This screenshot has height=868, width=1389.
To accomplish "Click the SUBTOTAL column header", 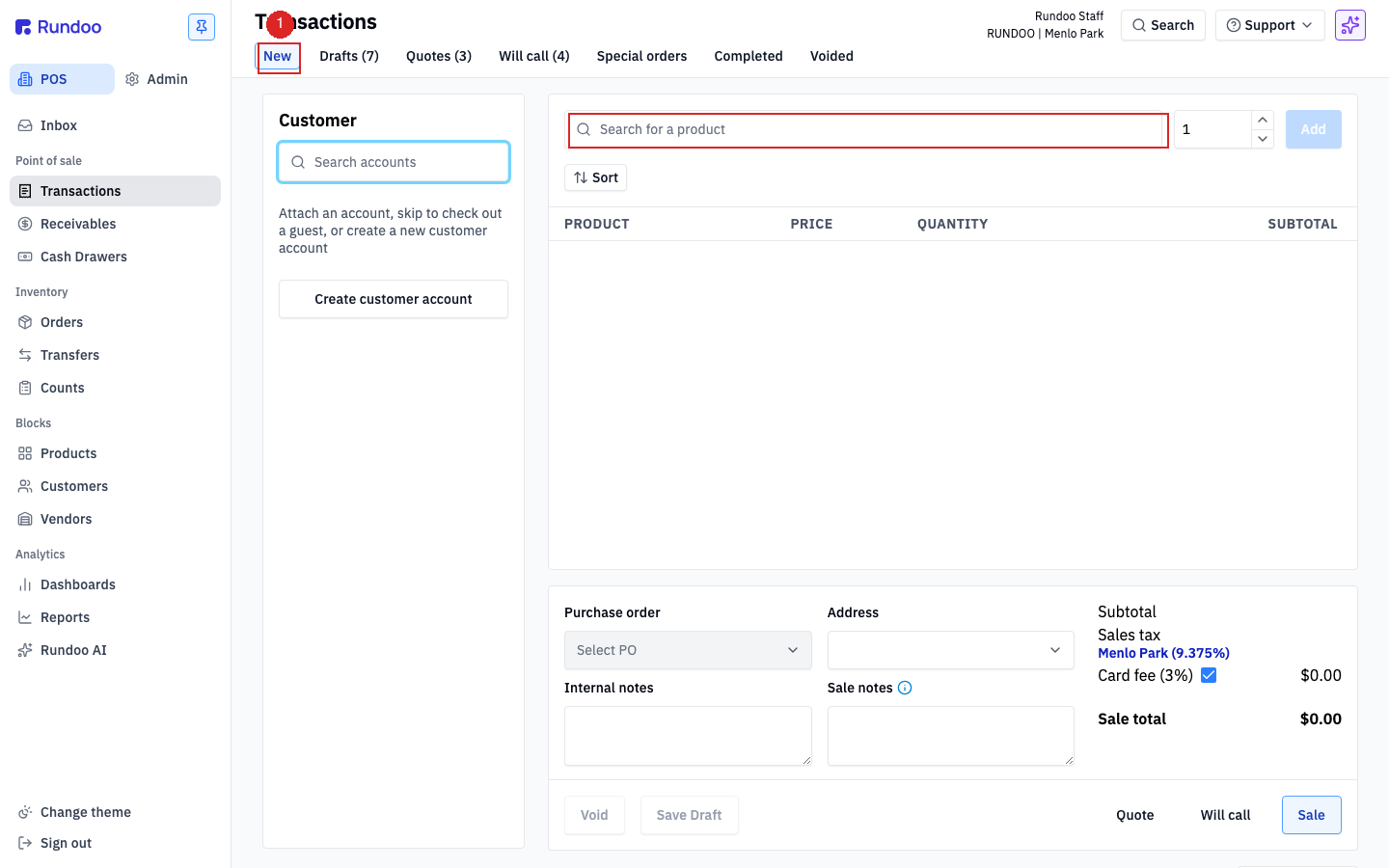I will tap(1302, 224).
